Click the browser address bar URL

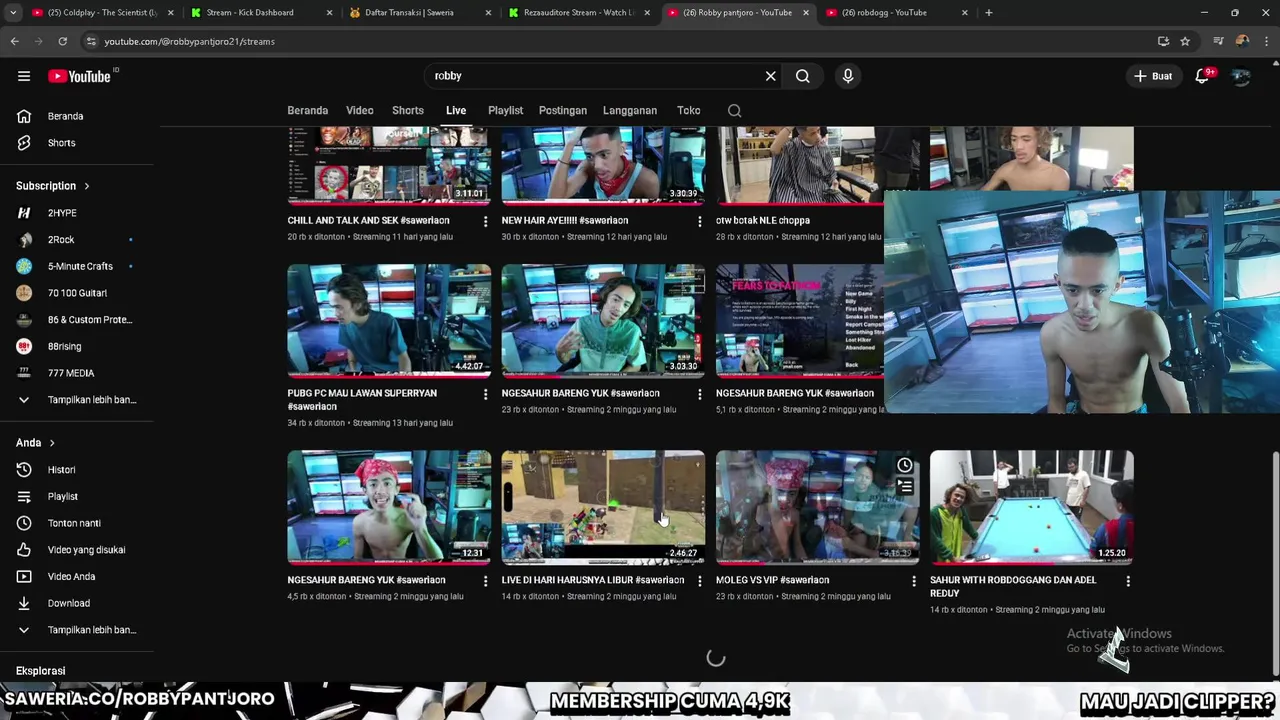pyautogui.click(x=190, y=41)
